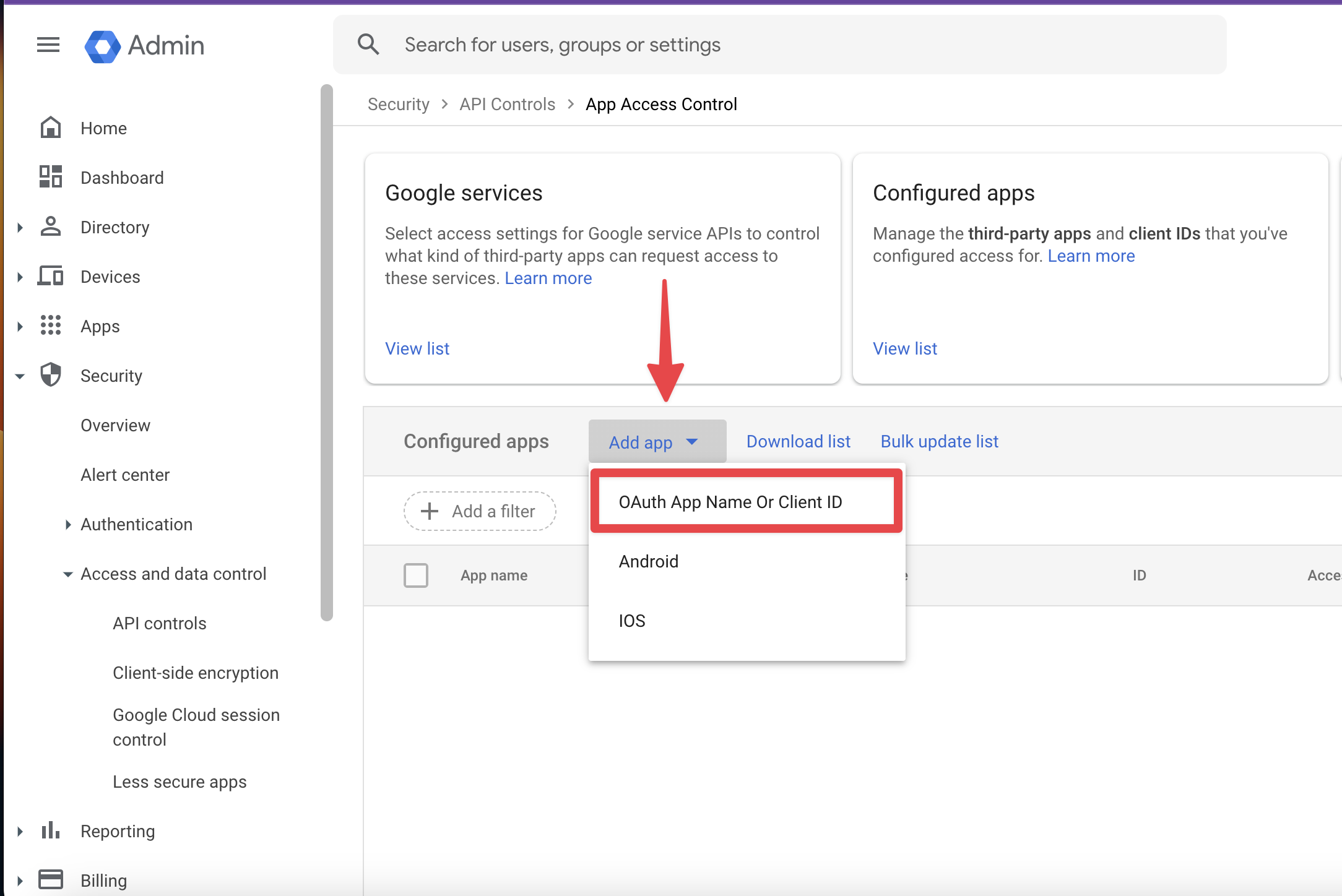Pick IOS from the dropdown menu
The width and height of the screenshot is (1342, 896).
click(632, 621)
